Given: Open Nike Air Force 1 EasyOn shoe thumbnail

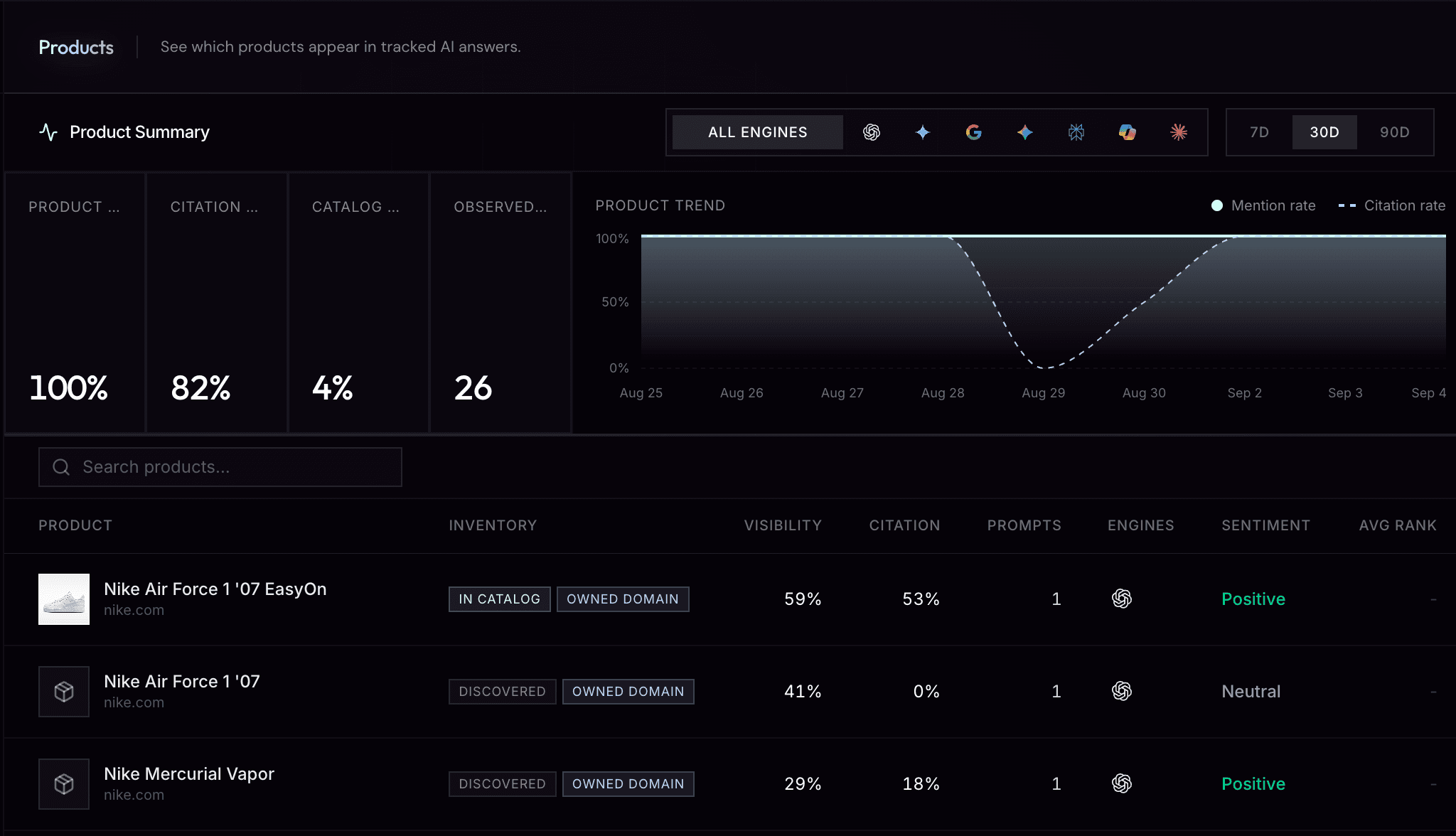Looking at the screenshot, I should [x=64, y=599].
